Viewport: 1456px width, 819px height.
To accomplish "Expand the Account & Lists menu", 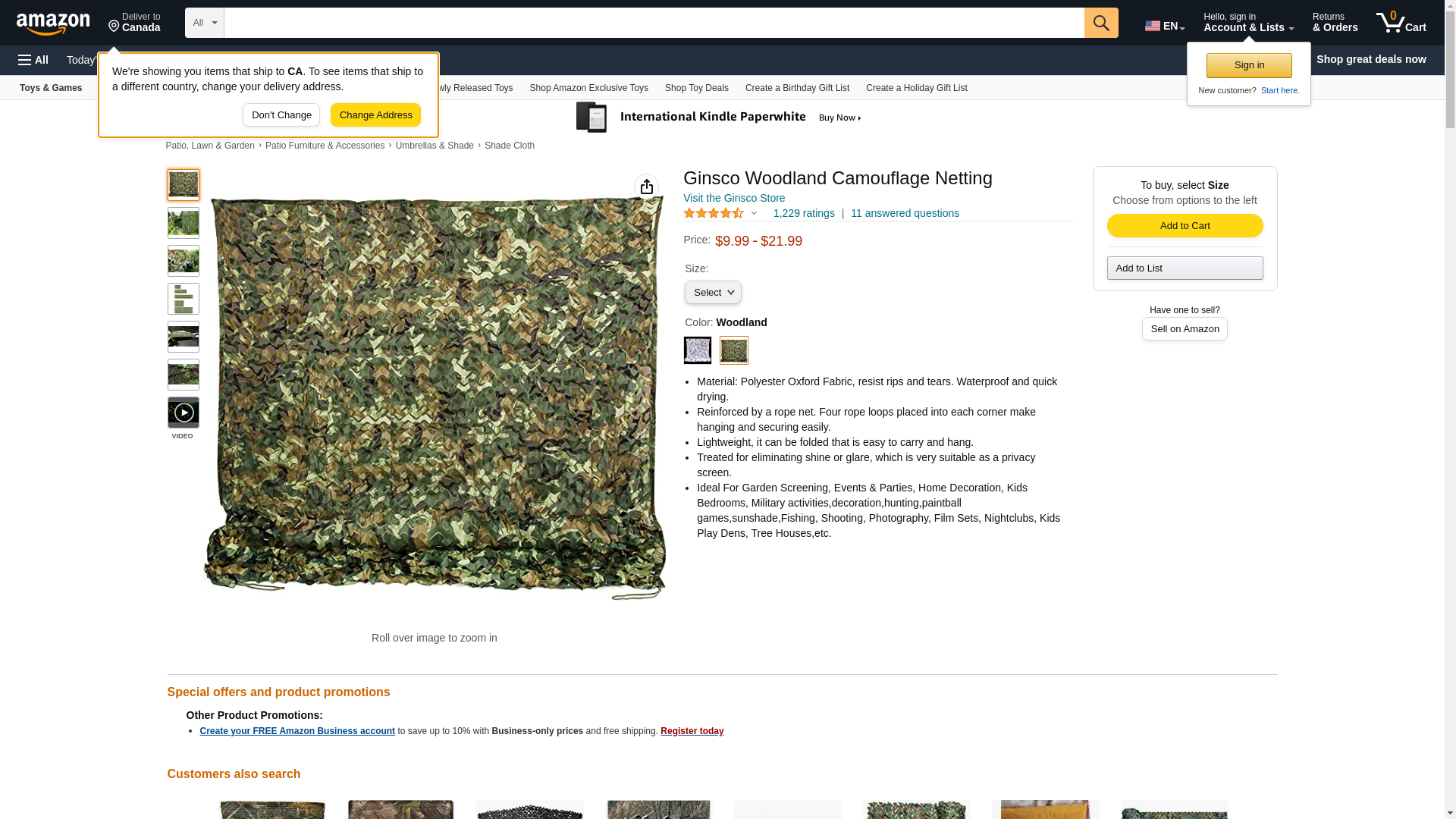I will (x=1247, y=23).
